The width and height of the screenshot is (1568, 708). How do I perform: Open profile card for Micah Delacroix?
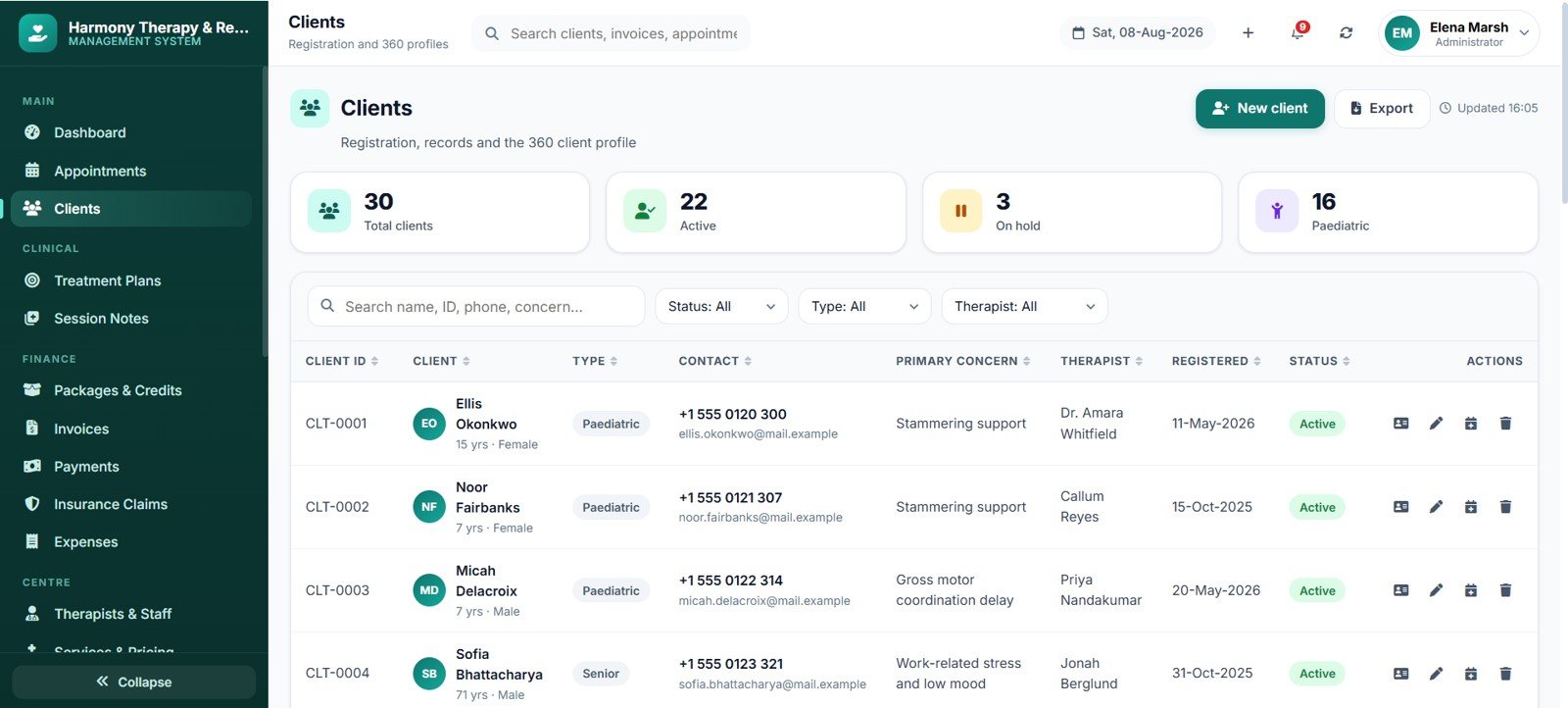(1401, 590)
